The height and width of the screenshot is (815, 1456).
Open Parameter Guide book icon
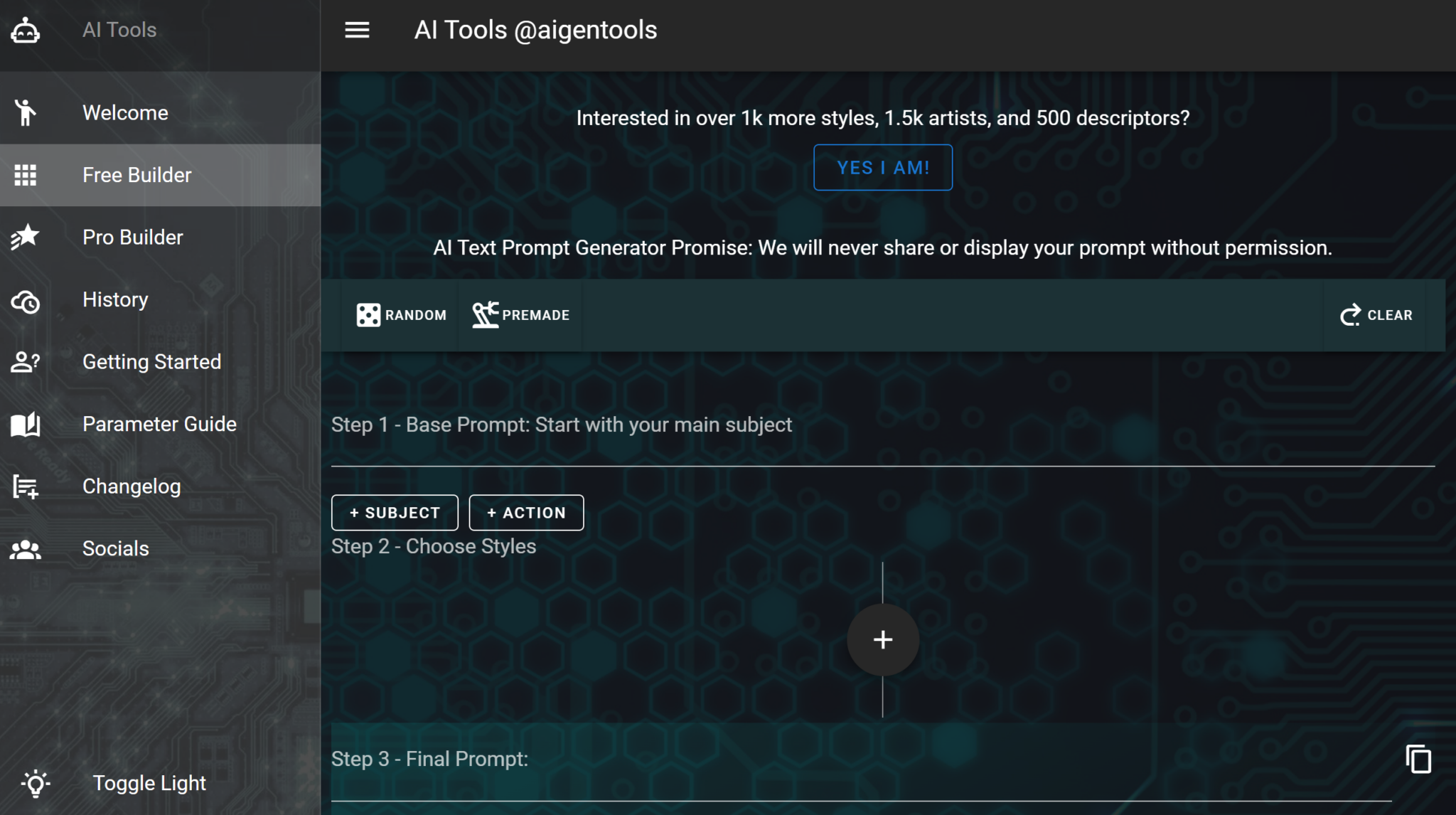[25, 424]
